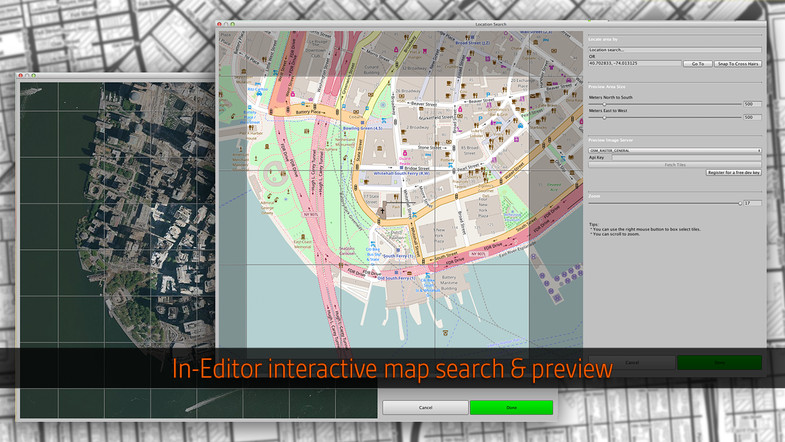The width and height of the screenshot is (785, 442).
Task: Click the South Ferry (1) station label
Action: (x=399, y=256)
